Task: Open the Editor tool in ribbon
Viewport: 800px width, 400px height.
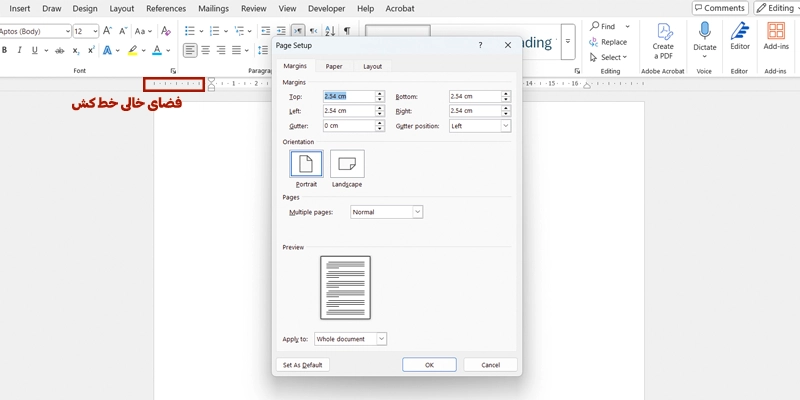Action: click(739, 31)
